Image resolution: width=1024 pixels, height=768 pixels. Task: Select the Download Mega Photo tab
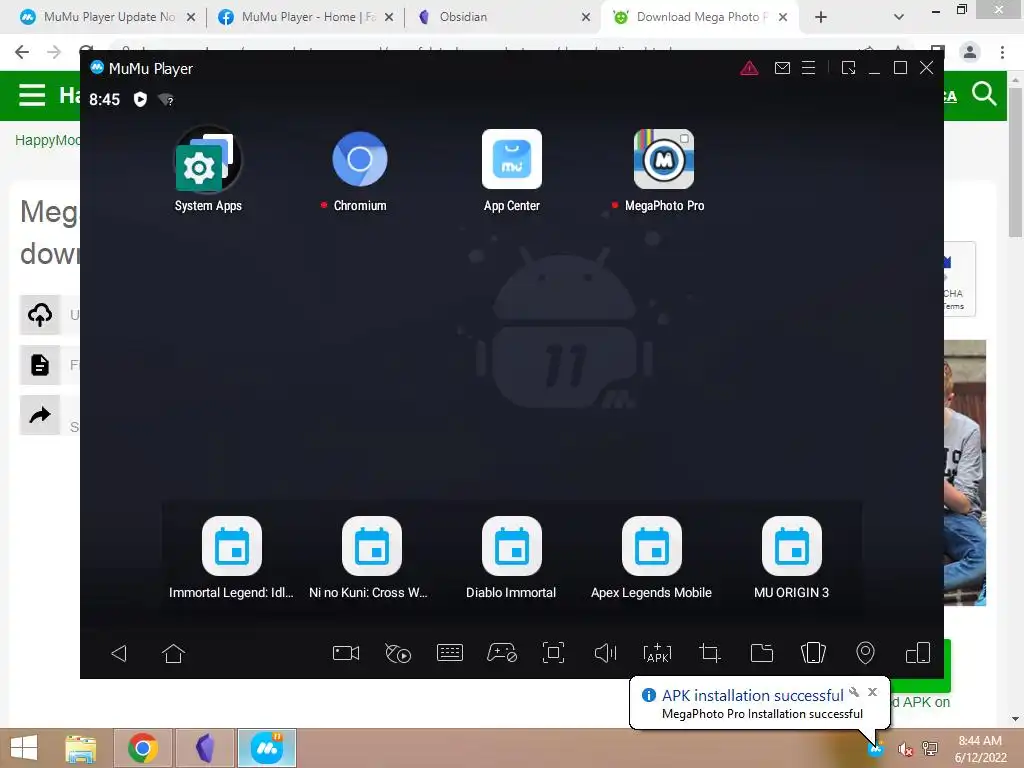[701, 17]
